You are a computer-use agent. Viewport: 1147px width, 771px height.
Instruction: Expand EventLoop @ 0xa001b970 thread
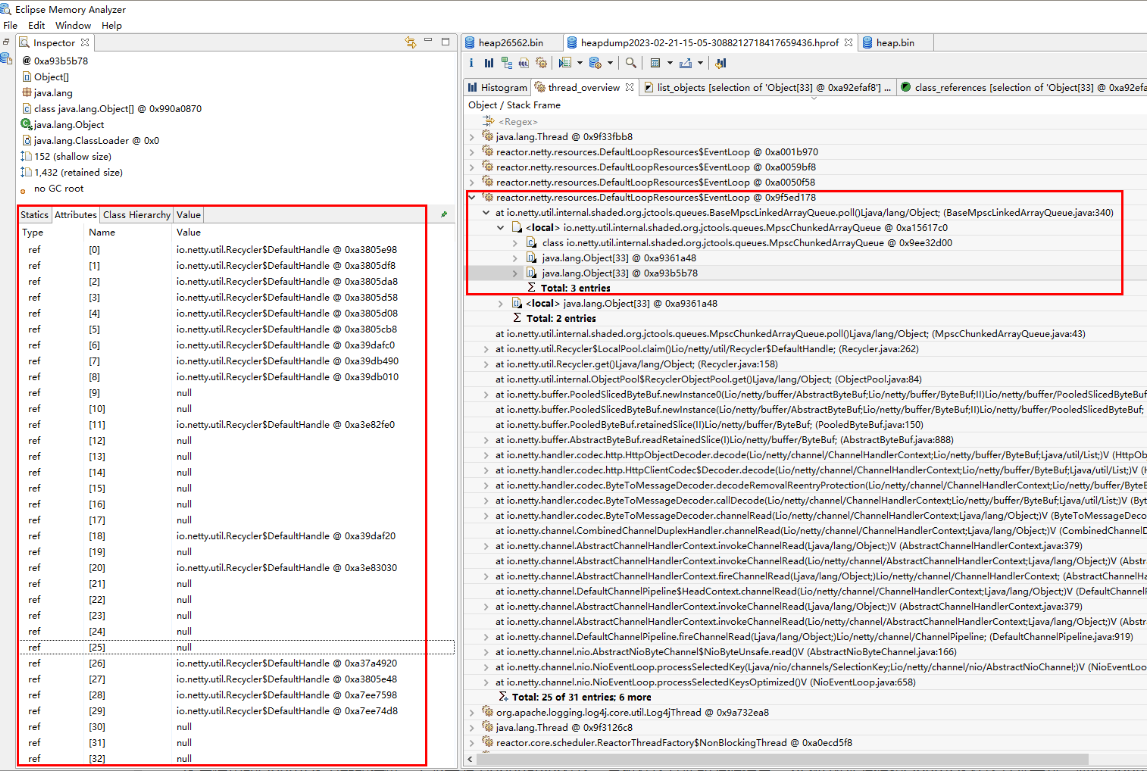coord(472,152)
